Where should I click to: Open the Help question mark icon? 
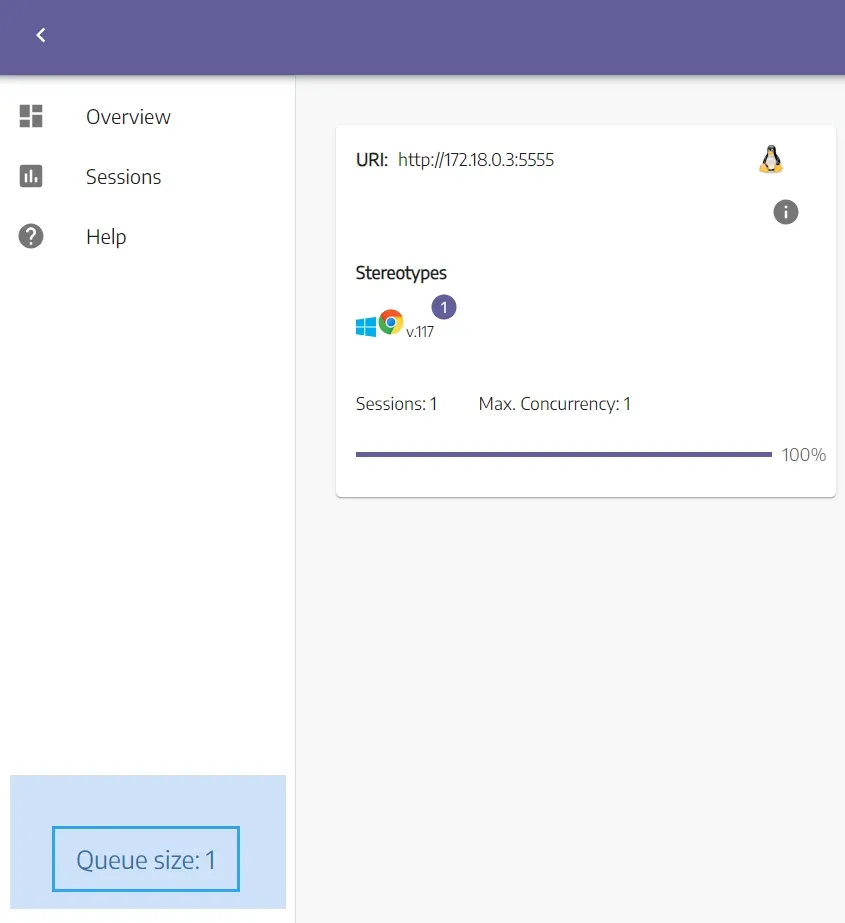coord(30,236)
